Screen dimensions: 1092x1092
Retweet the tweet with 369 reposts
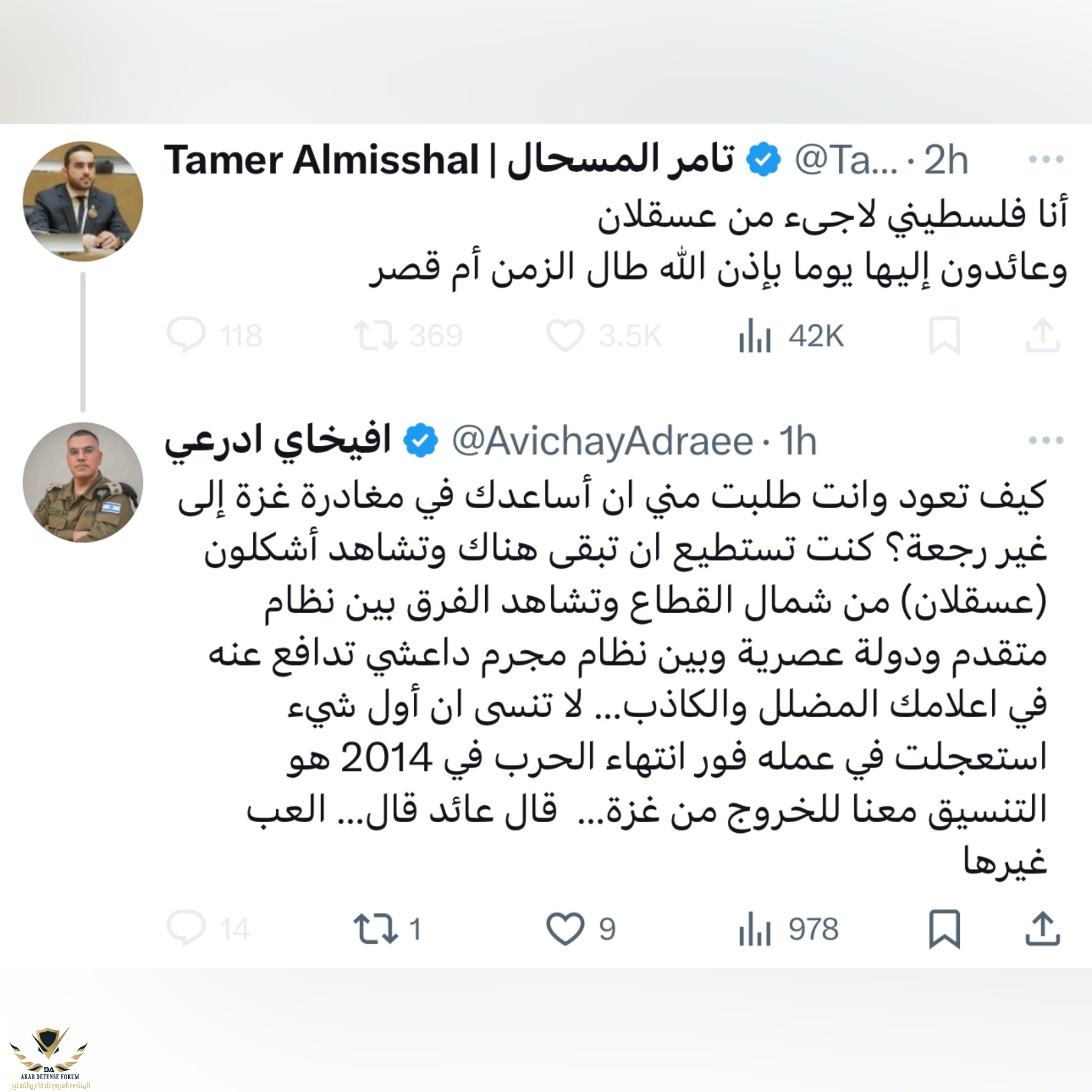point(375,335)
